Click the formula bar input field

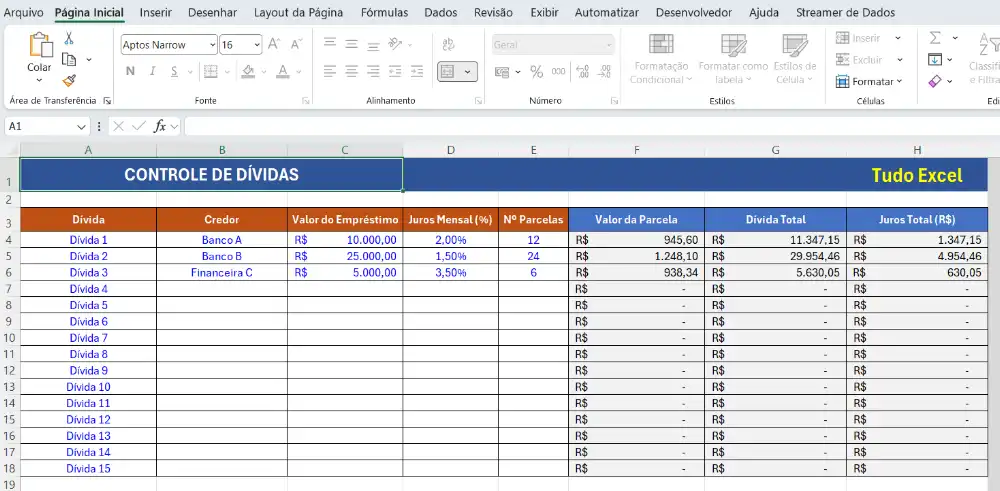[x=592, y=126]
